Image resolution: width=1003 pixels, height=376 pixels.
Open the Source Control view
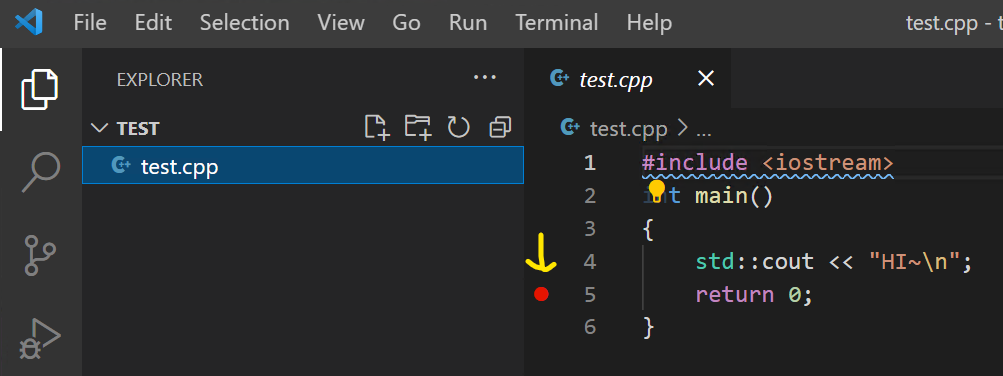[40, 255]
